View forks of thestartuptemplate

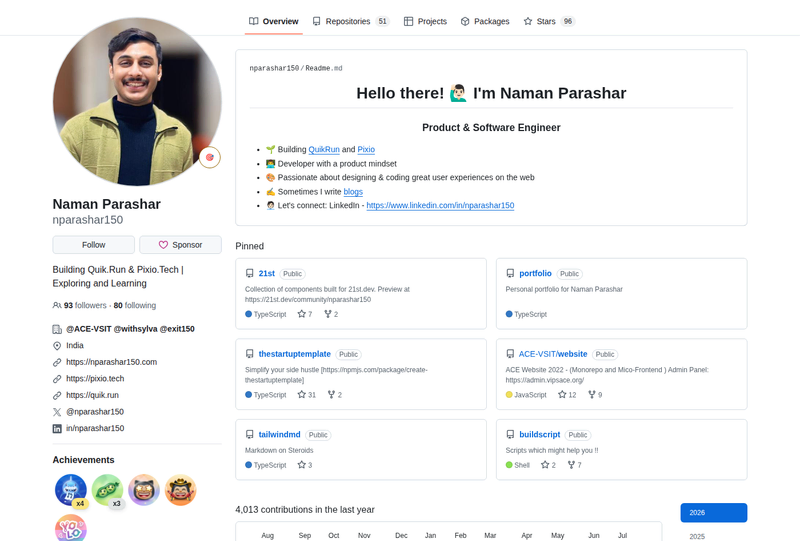[335, 395]
